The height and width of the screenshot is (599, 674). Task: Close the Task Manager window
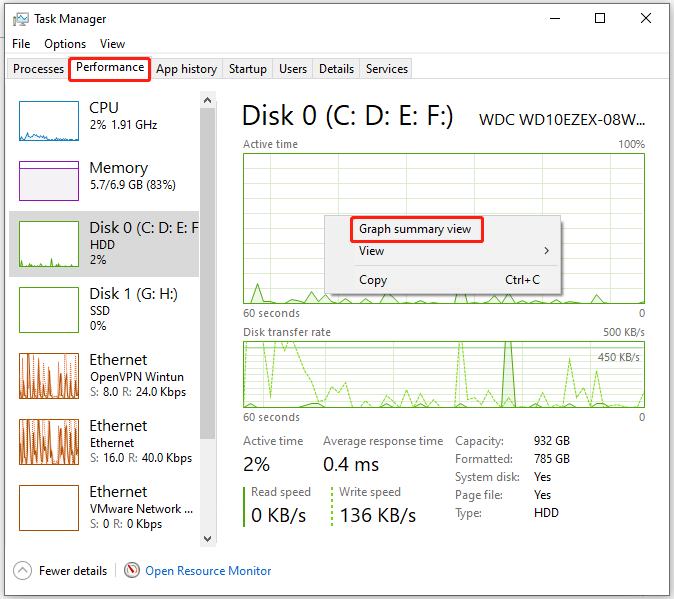tap(646, 18)
